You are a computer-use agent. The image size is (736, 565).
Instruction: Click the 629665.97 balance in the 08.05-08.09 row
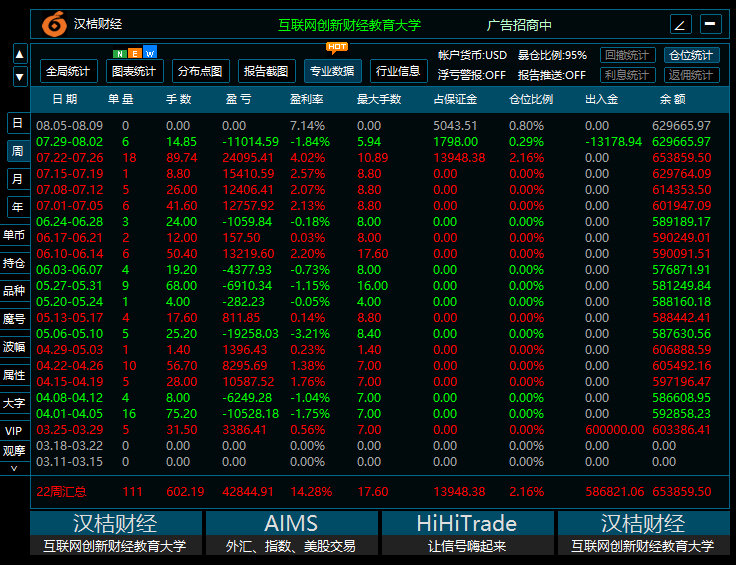682,126
